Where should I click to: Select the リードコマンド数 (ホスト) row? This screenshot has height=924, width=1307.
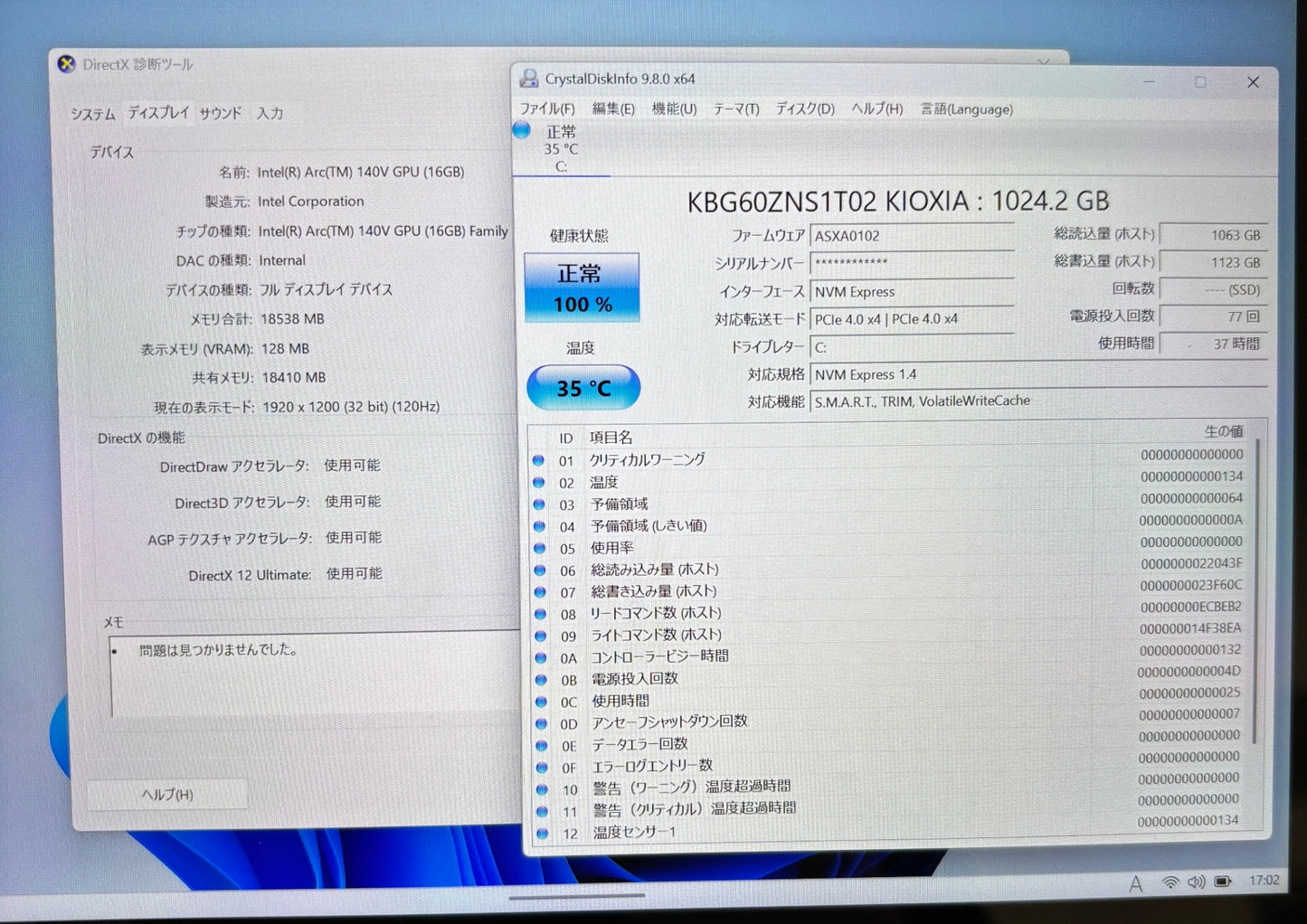click(x=890, y=613)
